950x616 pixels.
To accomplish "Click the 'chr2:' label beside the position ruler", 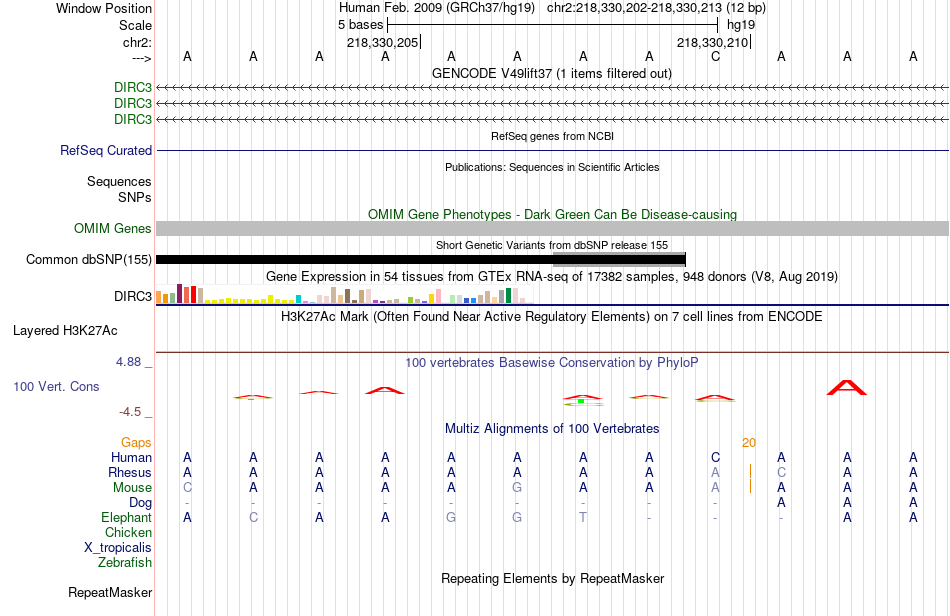I will pyautogui.click(x=138, y=42).
